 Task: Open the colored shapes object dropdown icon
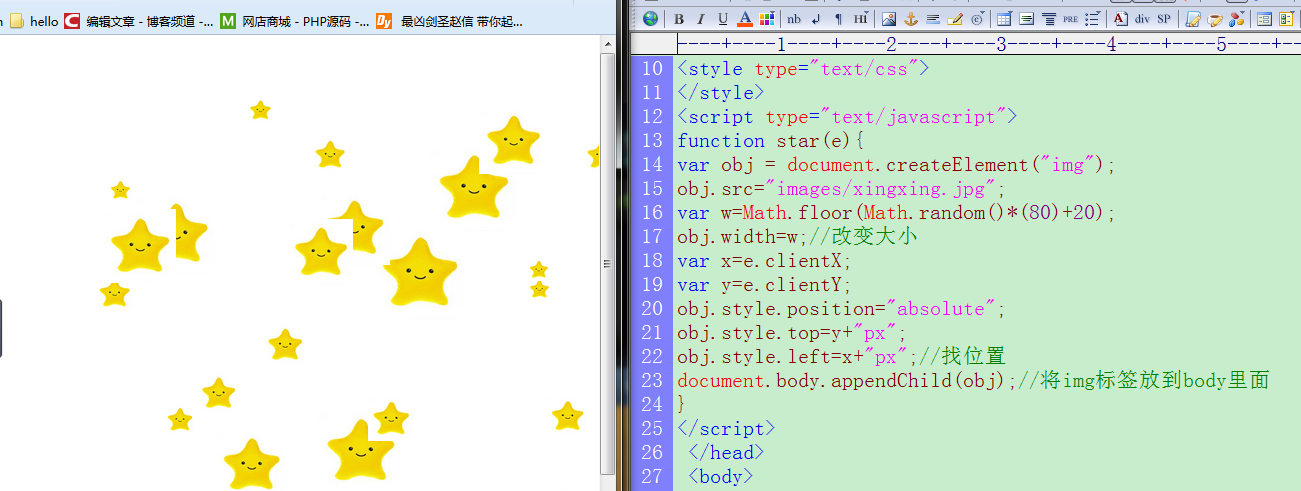[x=1237, y=18]
